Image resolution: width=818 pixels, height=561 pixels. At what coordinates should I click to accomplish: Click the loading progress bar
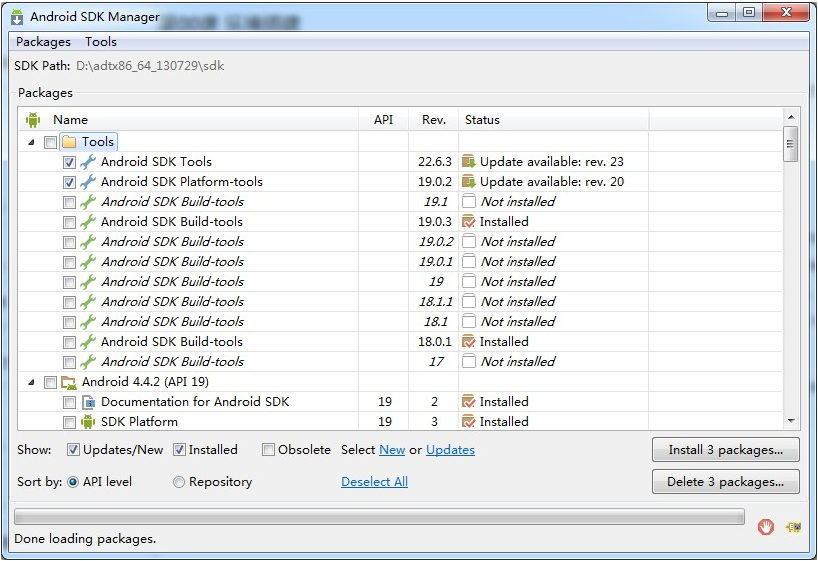coord(379,517)
